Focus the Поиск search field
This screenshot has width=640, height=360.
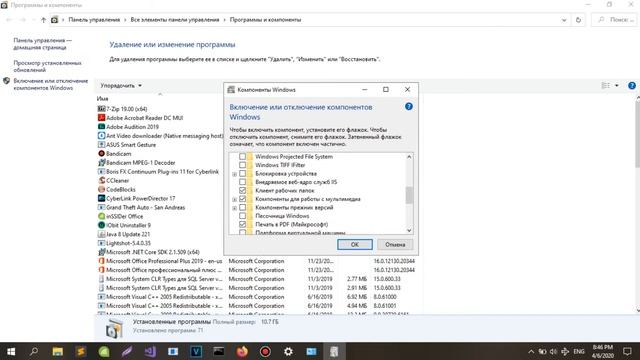[615, 20]
